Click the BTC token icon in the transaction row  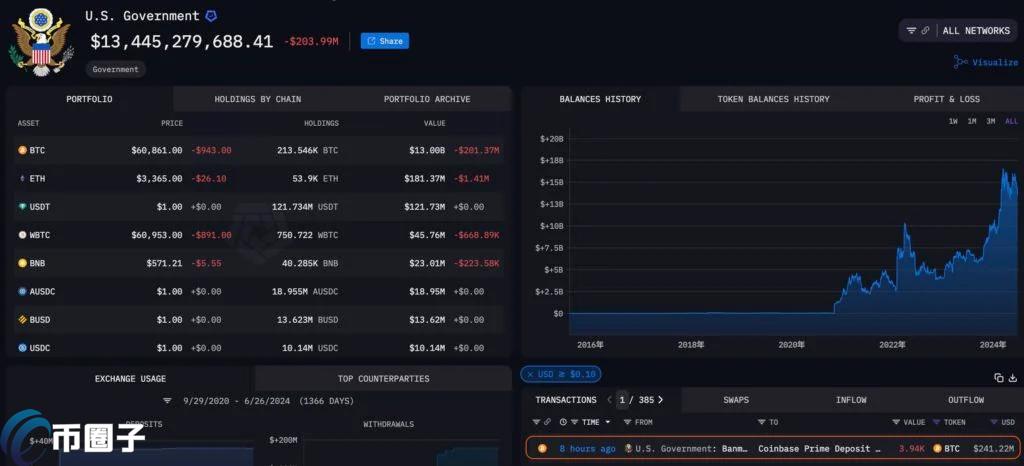click(937, 448)
